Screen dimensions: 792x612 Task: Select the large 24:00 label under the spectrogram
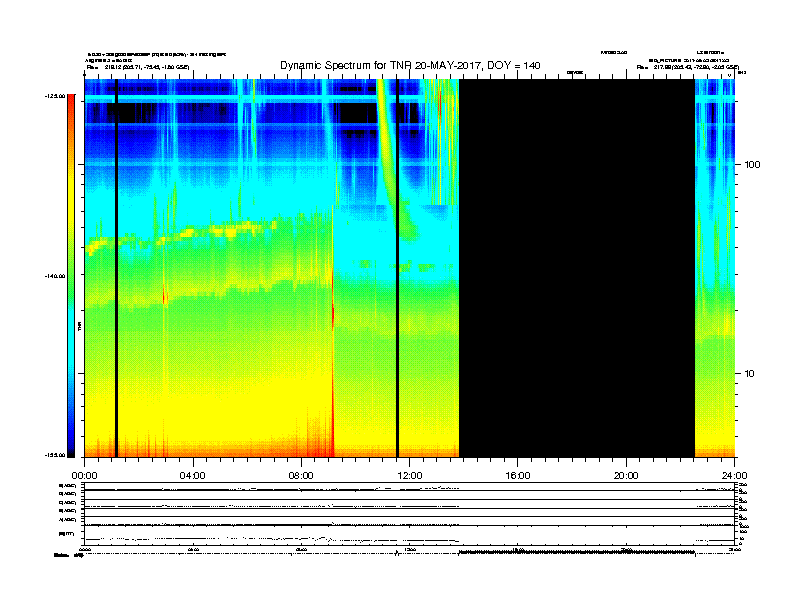click(734, 476)
